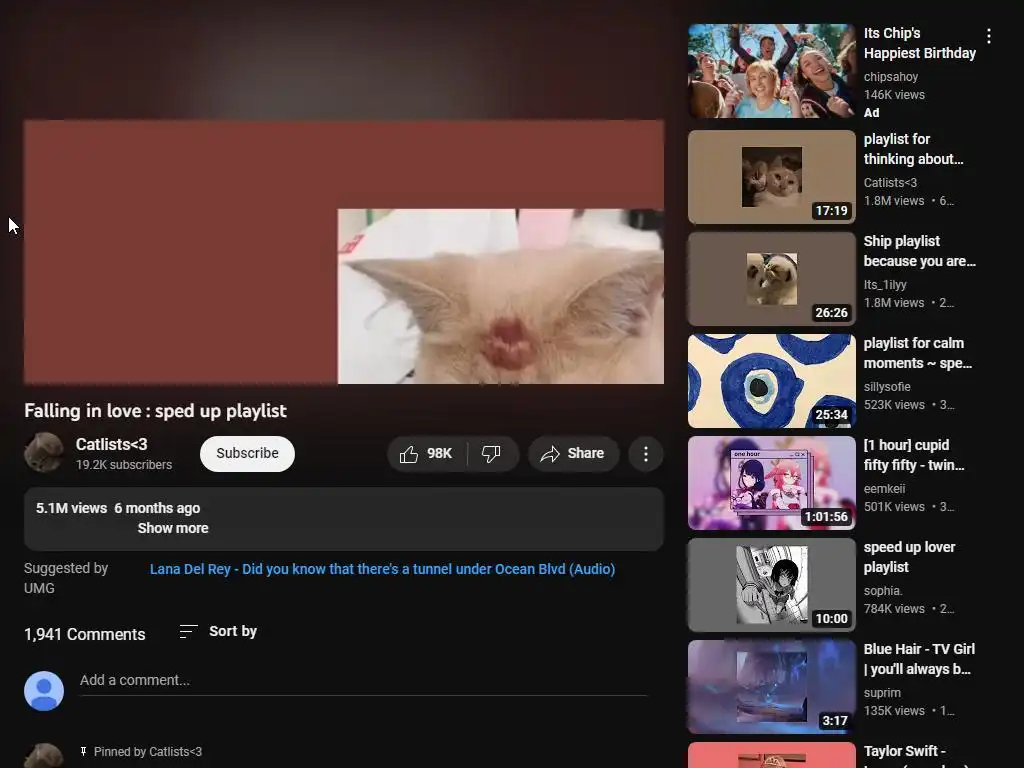1024x768 pixels.
Task: Open Catlists<3 channel name link
Action: (x=112, y=444)
